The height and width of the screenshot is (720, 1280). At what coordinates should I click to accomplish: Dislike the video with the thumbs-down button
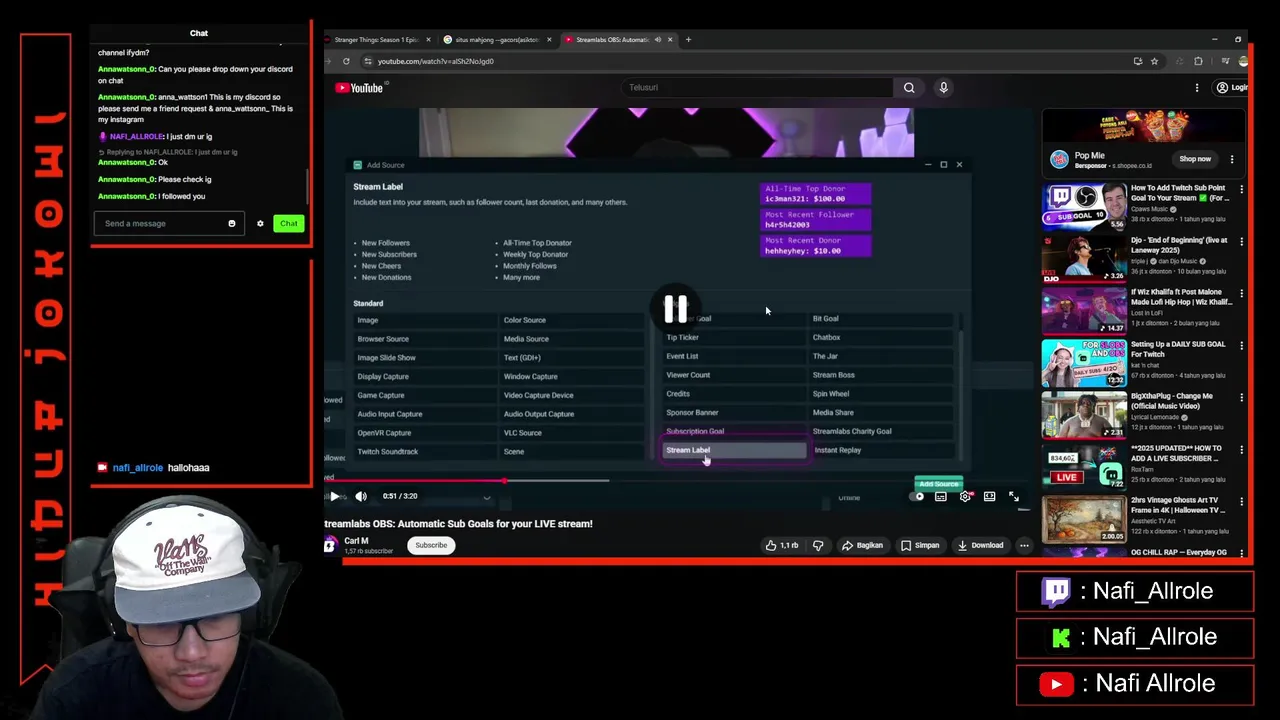(x=818, y=545)
